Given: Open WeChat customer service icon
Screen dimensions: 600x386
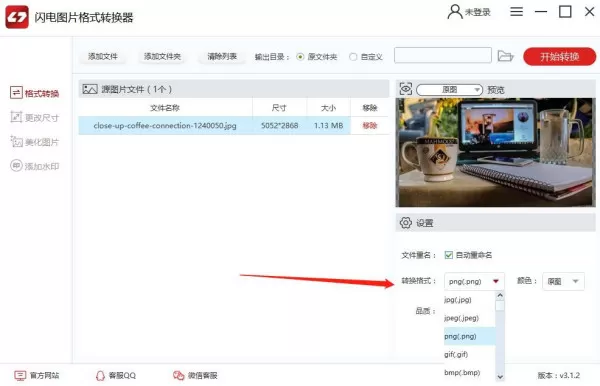Looking at the screenshot, I should pos(178,376).
